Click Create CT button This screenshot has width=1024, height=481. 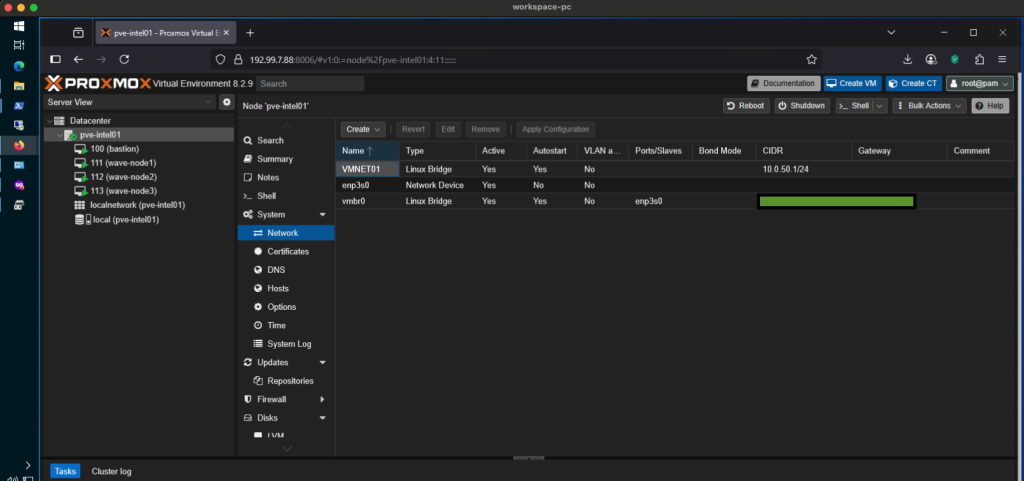click(x=914, y=84)
